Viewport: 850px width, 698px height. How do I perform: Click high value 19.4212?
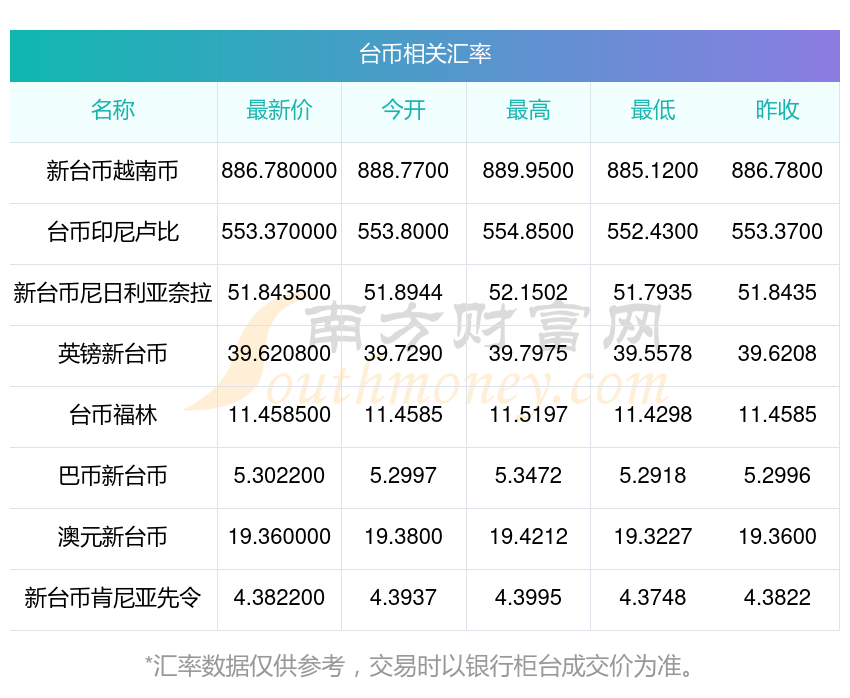(528, 537)
